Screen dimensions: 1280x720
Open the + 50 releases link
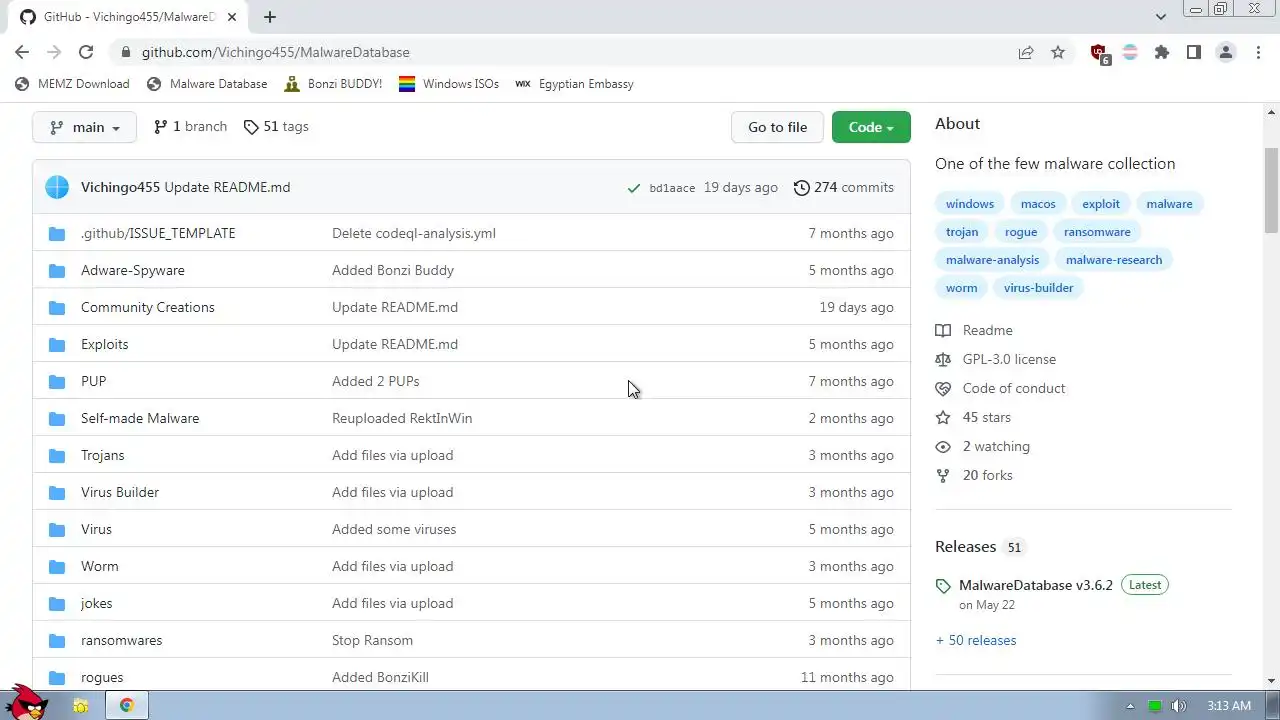[976, 640]
